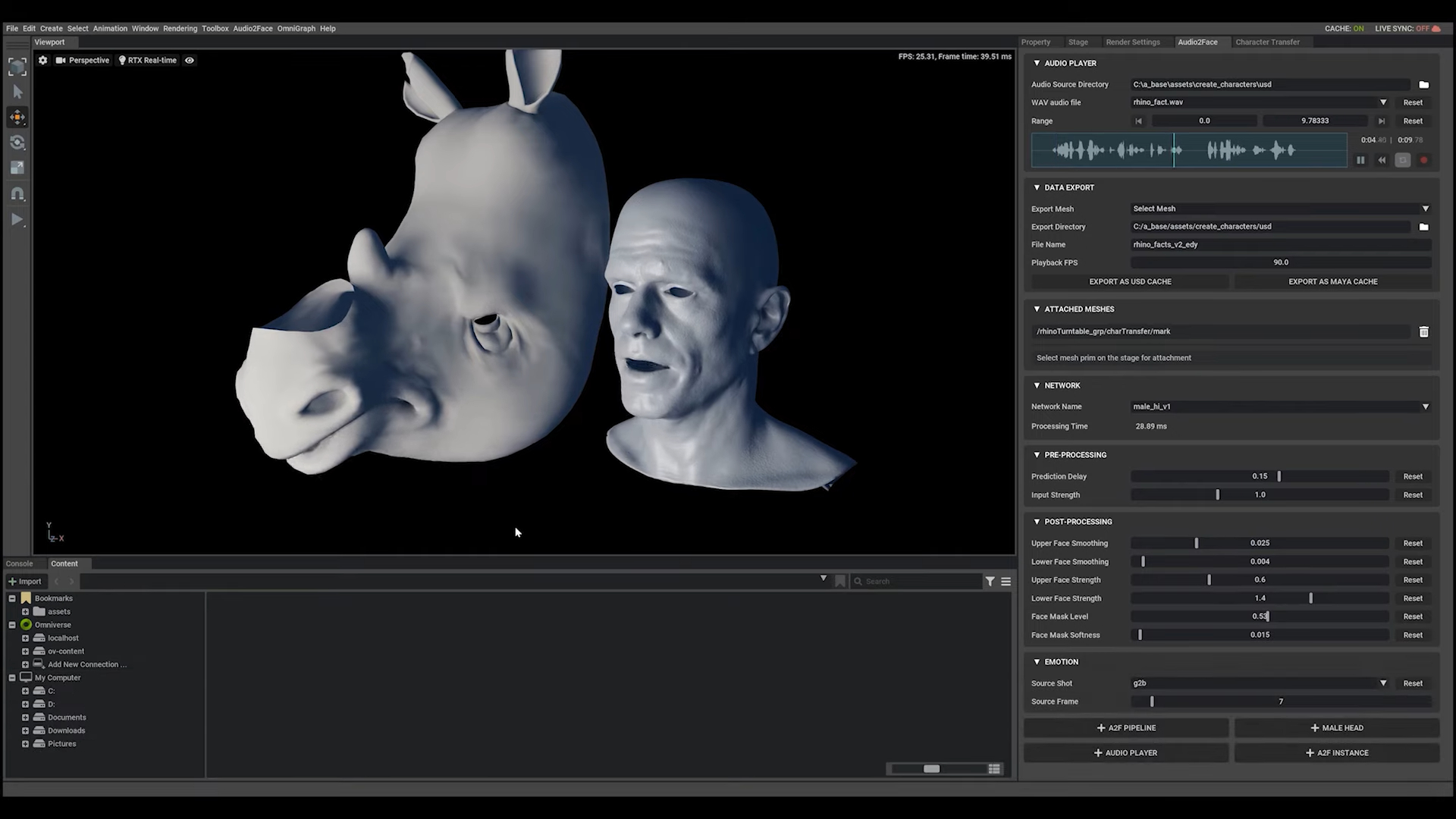The width and height of the screenshot is (1456, 819).
Task: Open the Perspective camera menu
Action: coord(83,60)
